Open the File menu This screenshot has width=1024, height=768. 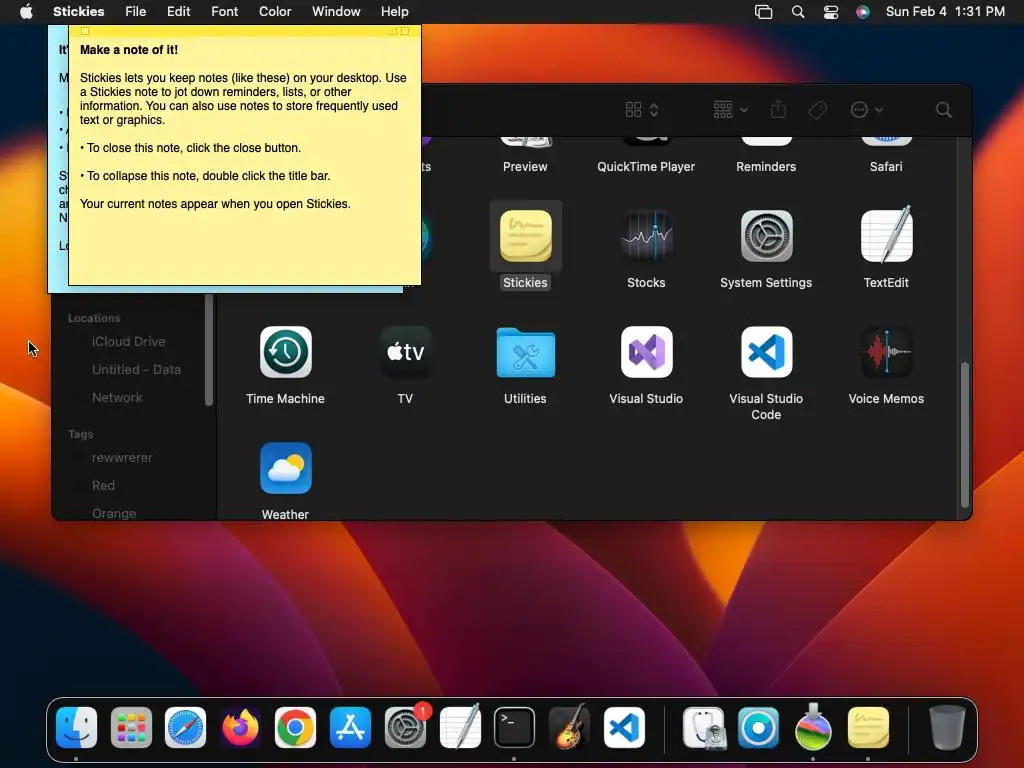(135, 11)
